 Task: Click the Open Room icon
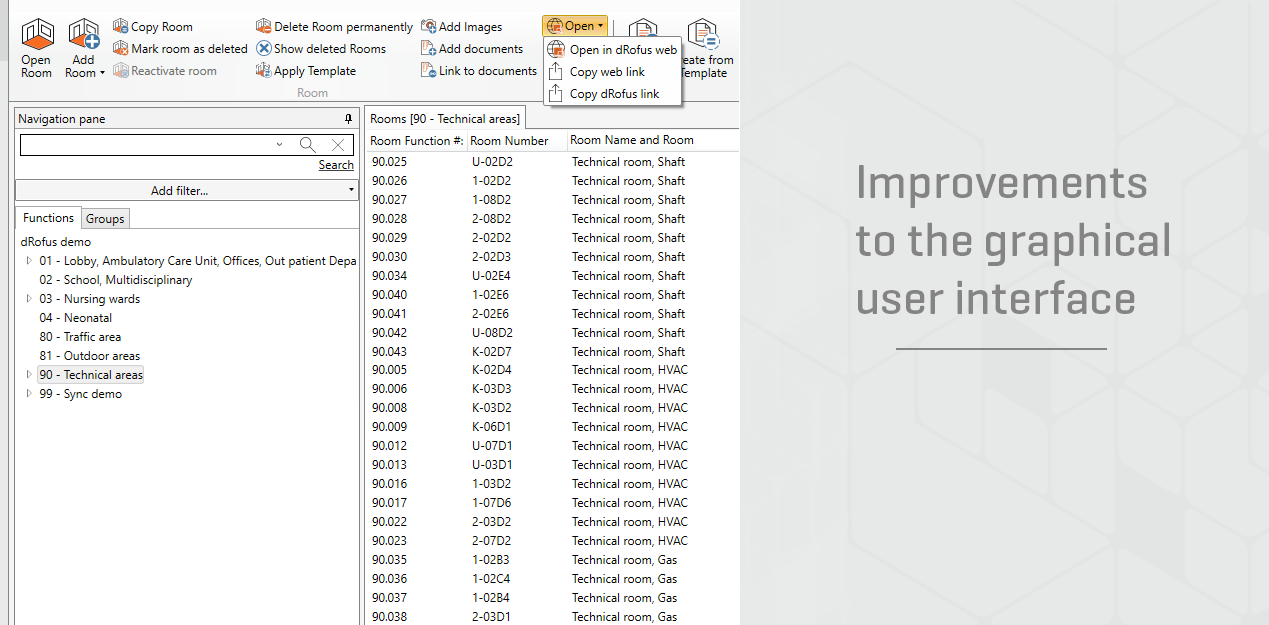[36, 36]
